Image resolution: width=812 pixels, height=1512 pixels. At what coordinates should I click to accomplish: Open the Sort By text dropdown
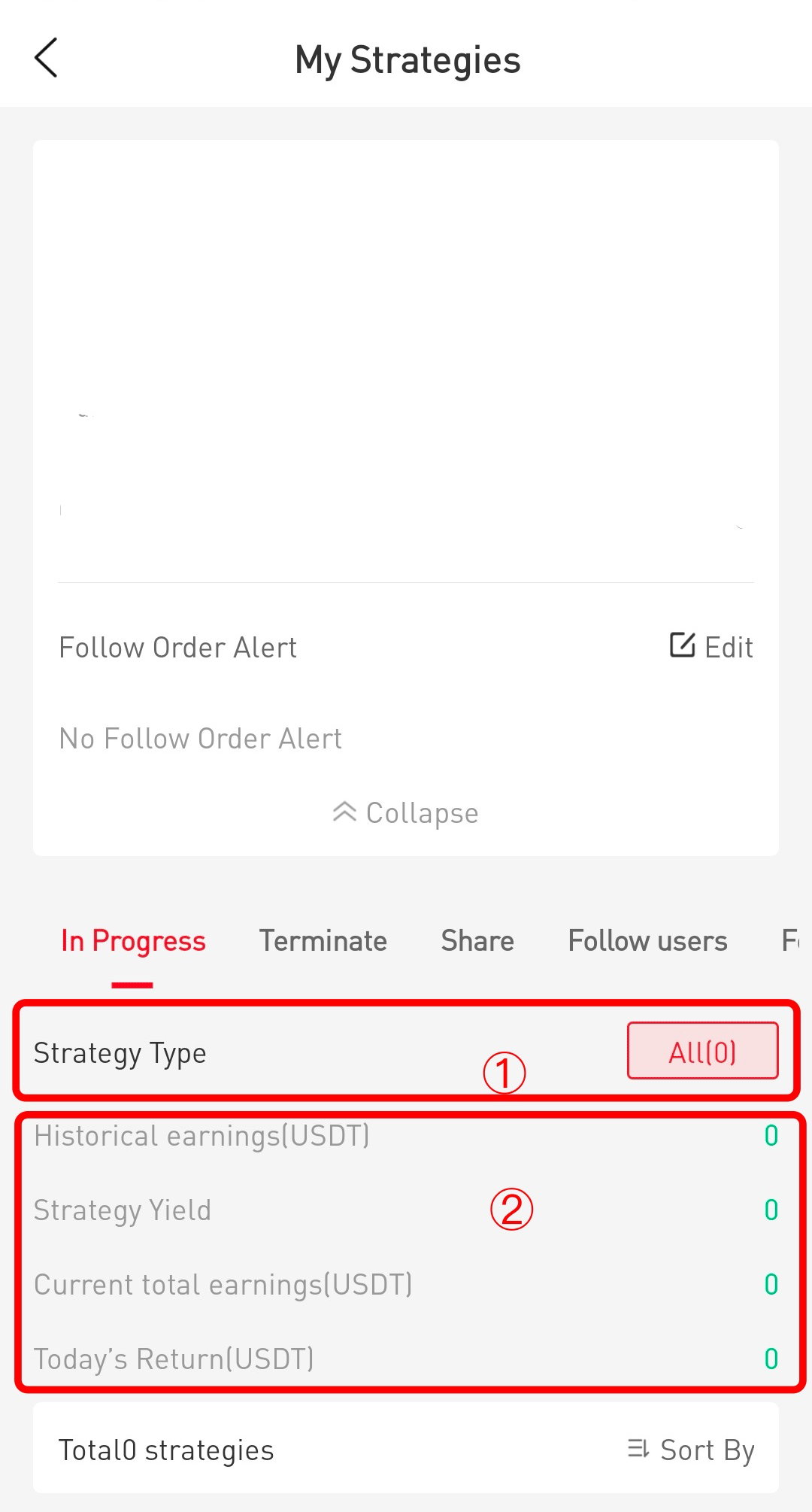(x=707, y=1450)
